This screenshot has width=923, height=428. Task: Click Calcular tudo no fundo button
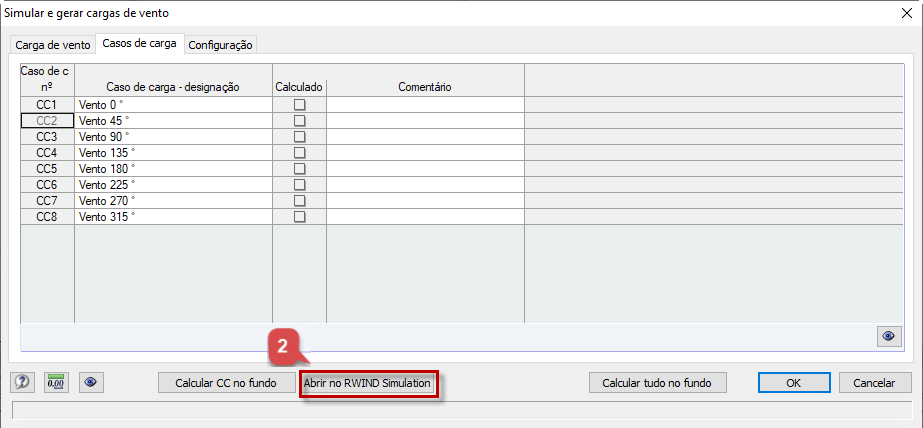click(657, 383)
